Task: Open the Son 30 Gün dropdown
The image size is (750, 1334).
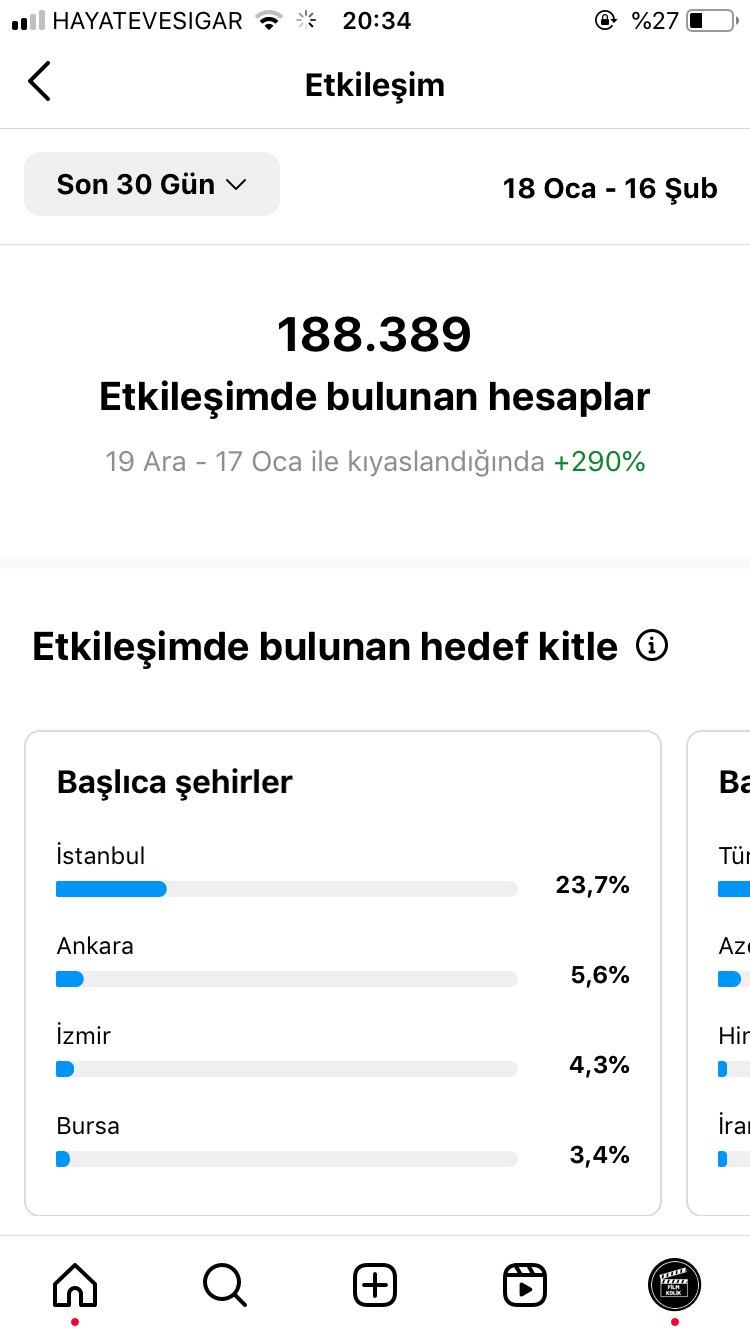Action: 152,184
